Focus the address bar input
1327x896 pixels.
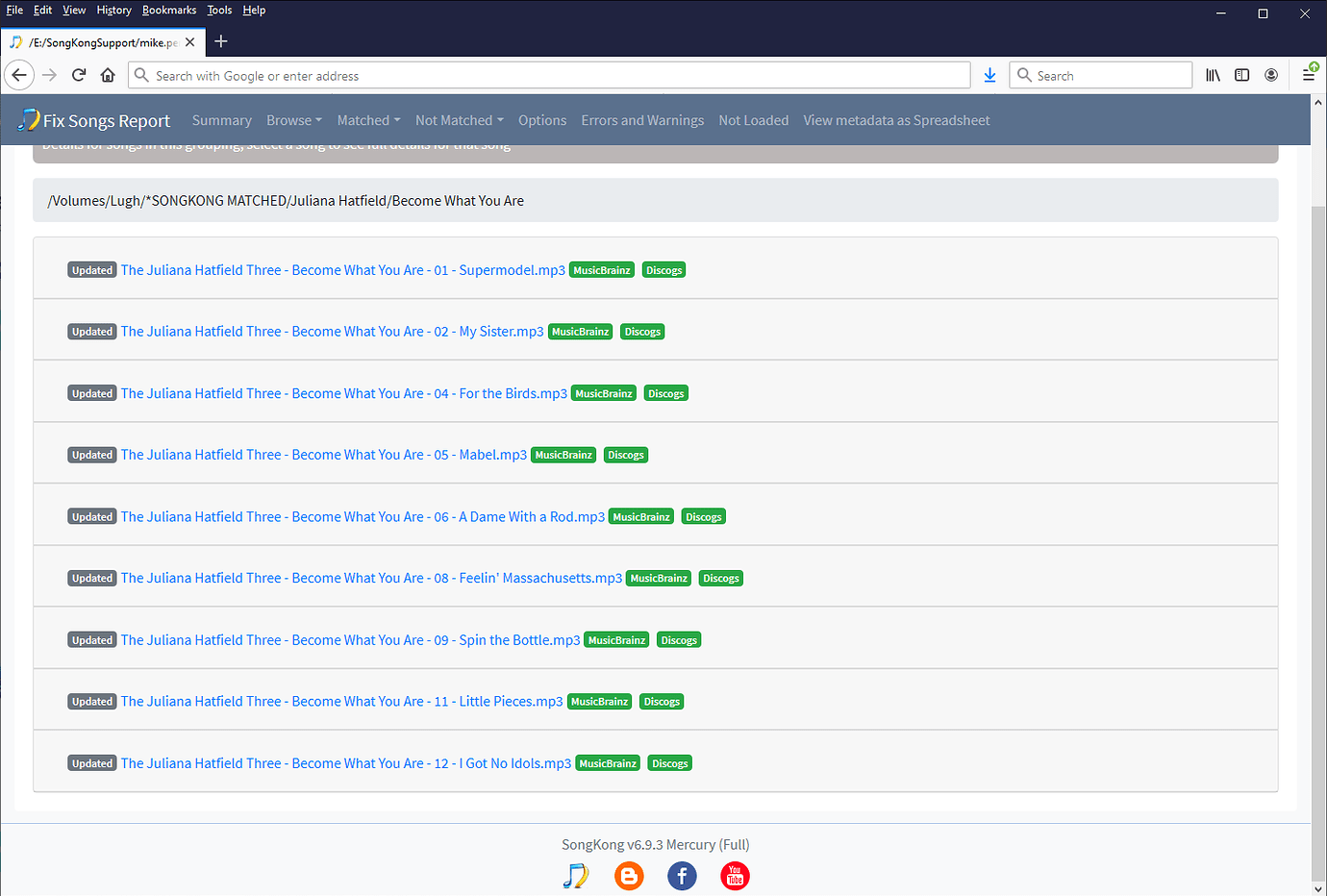coord(549,75)
